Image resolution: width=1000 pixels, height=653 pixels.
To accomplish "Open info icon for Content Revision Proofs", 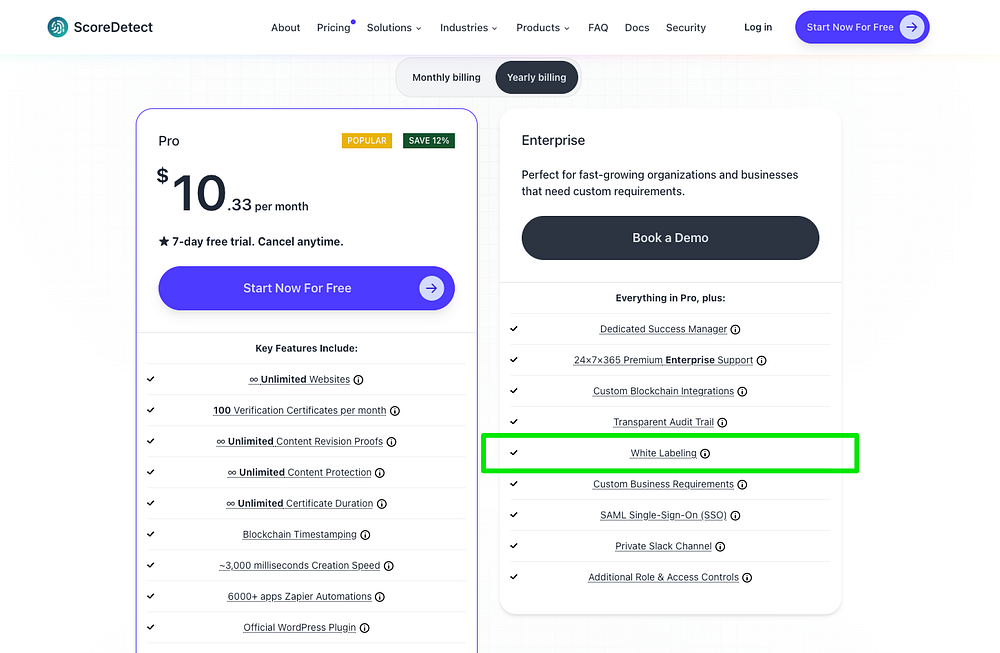I will (x=392, y=442).
